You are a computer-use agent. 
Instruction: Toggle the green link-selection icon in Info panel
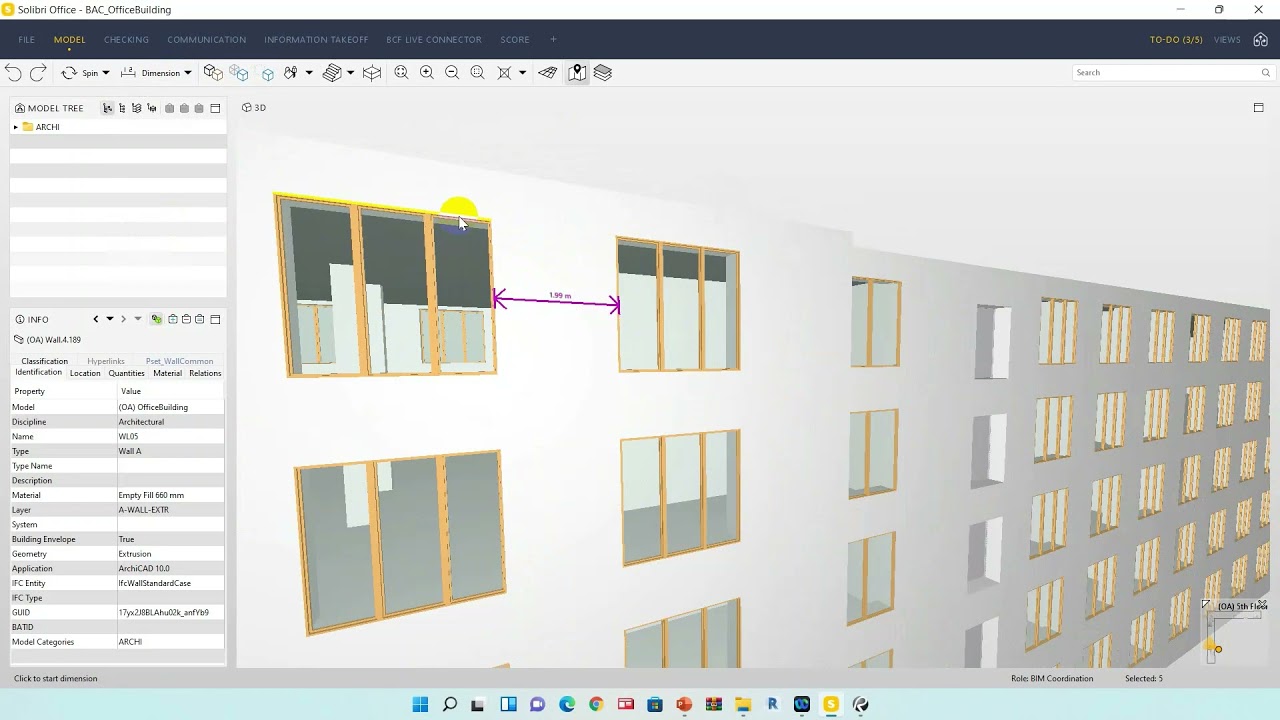(157, 319)
